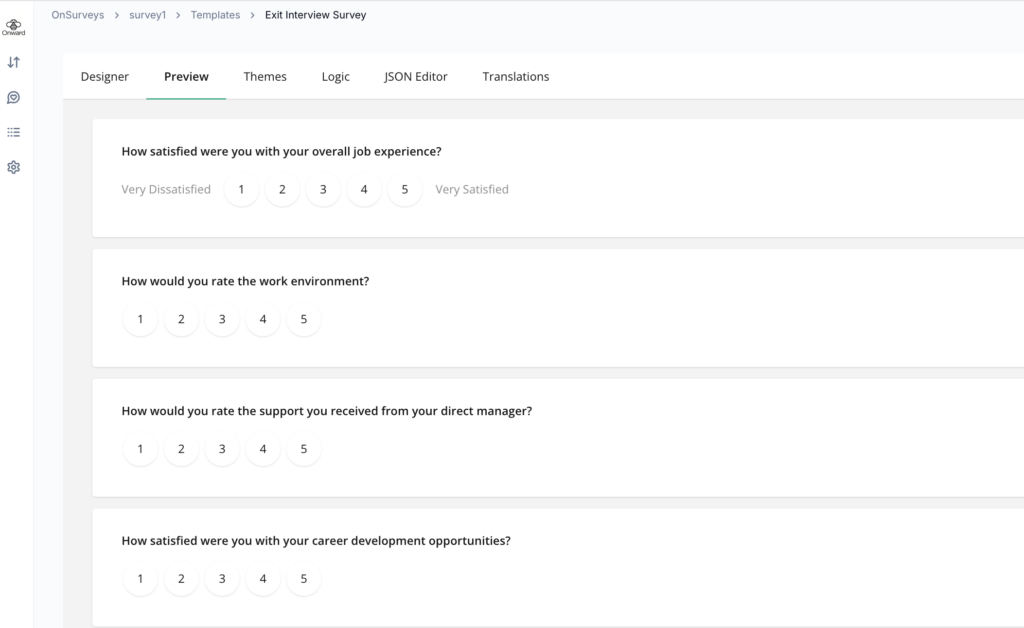Open the settings gear icon in sidebar

(14, 167)
